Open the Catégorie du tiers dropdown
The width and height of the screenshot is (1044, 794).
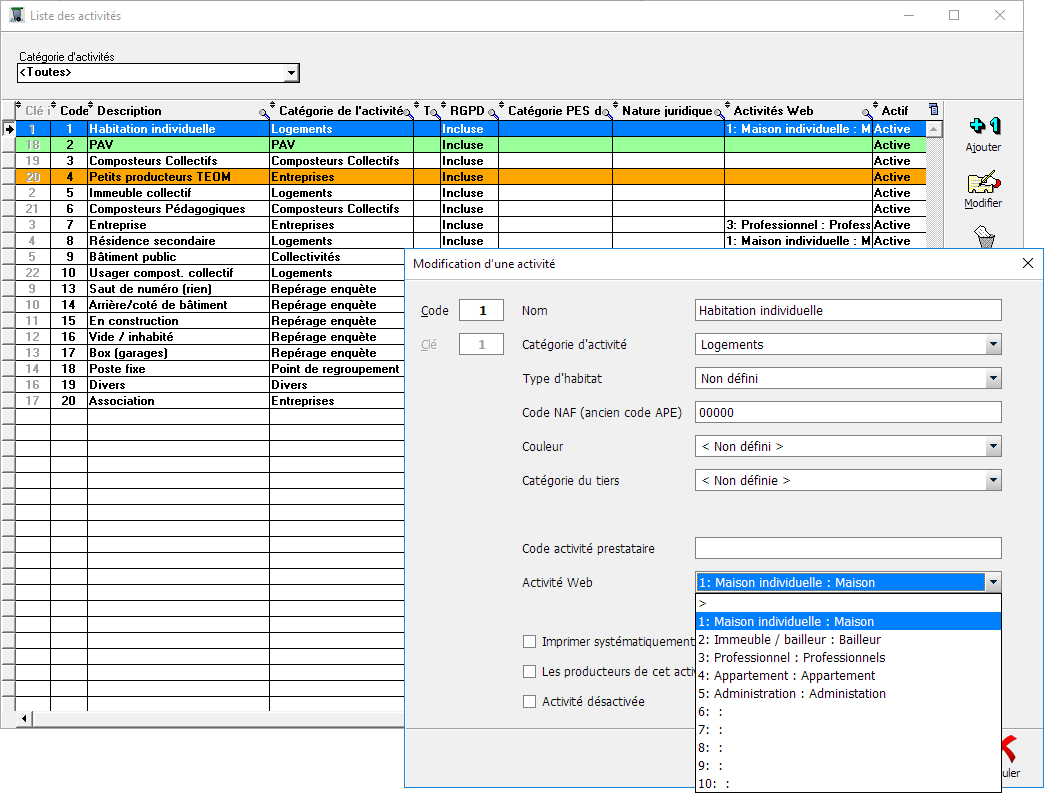993,481
